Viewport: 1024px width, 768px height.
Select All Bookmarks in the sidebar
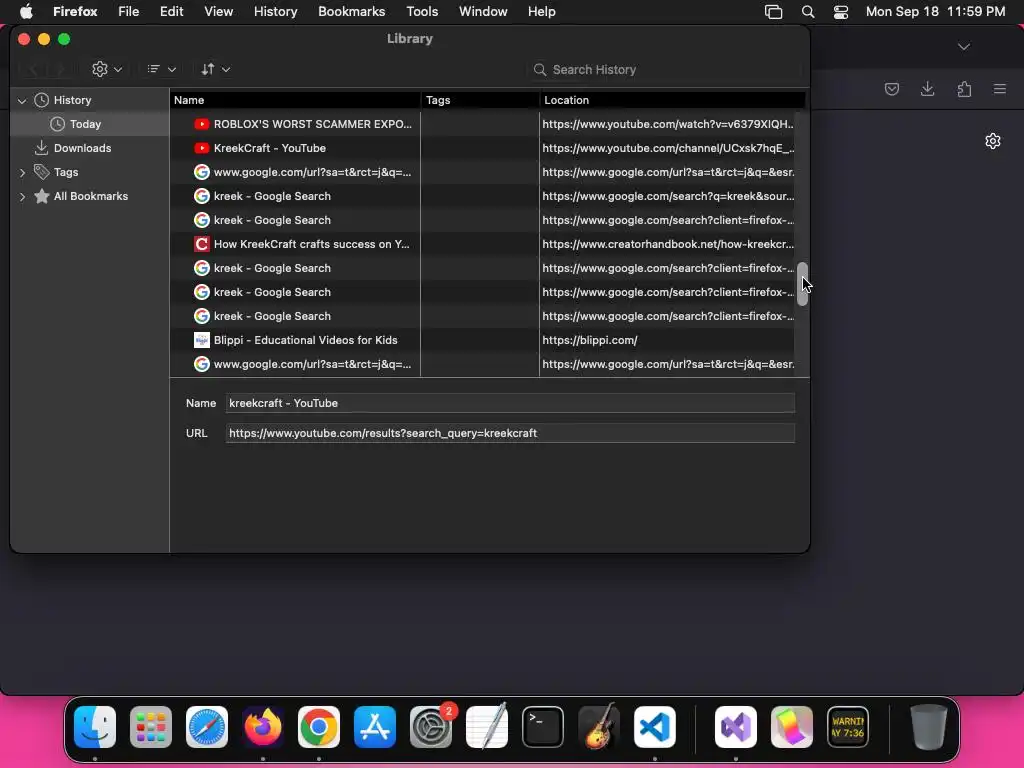coord(91,197)
